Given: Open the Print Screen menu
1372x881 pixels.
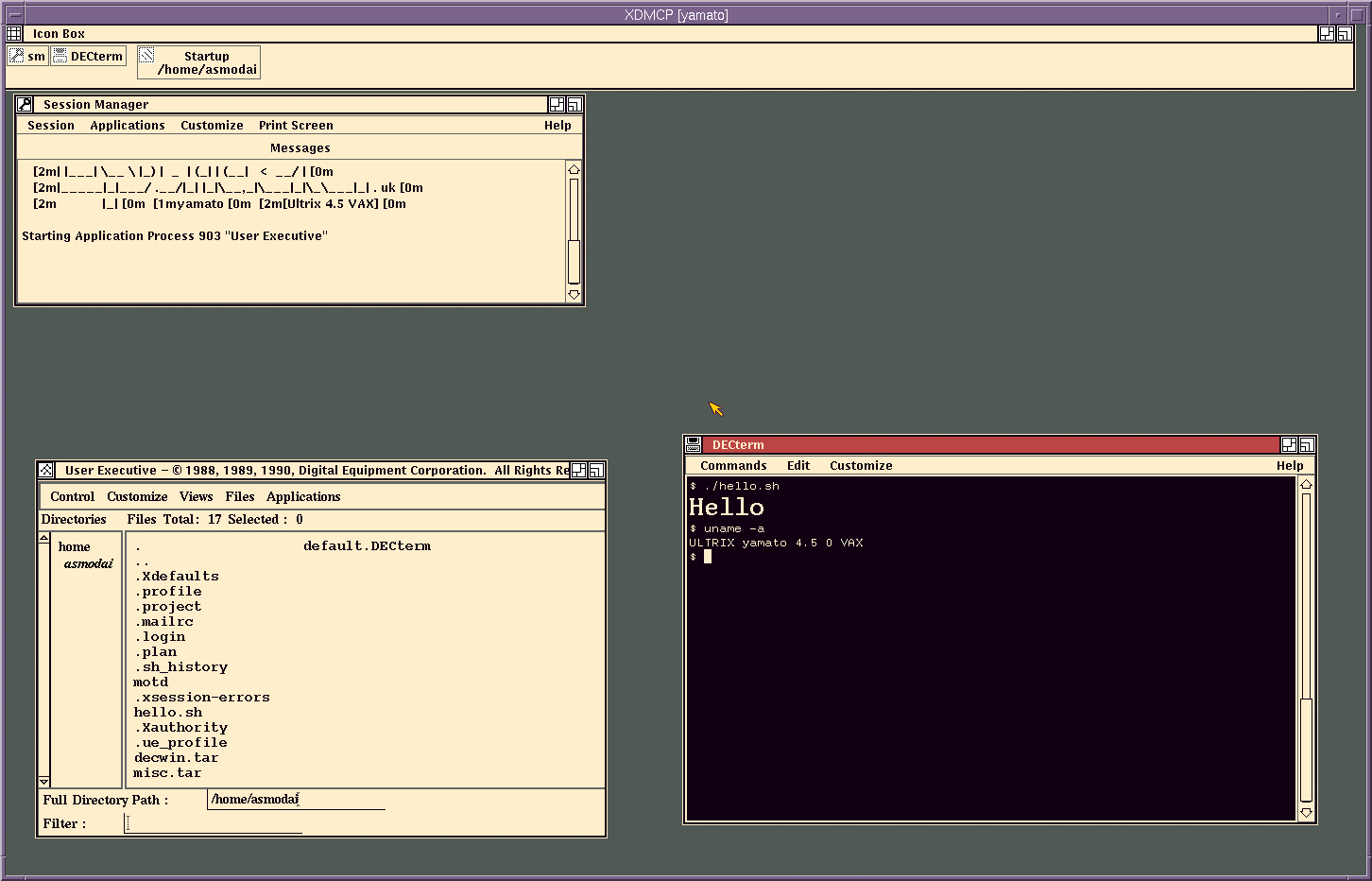Looking at the screenshot, I should pos(296,125).
